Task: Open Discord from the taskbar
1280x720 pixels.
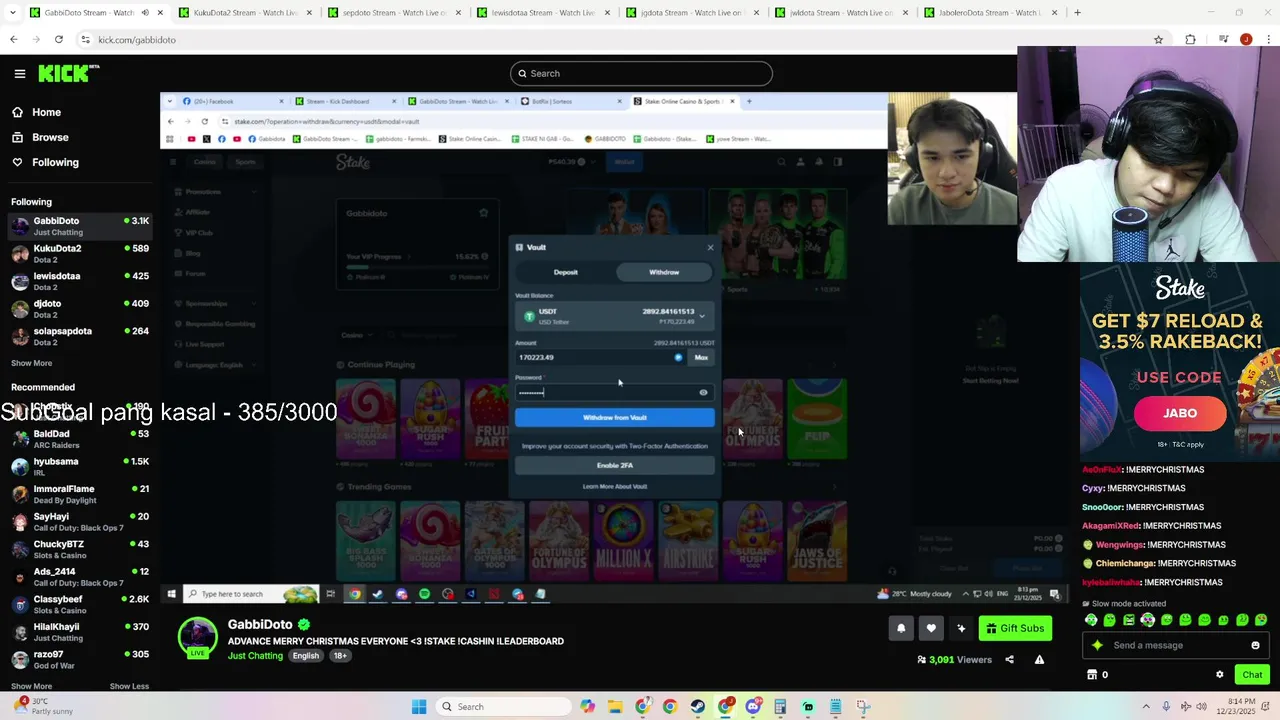Action: pos(753,707)
